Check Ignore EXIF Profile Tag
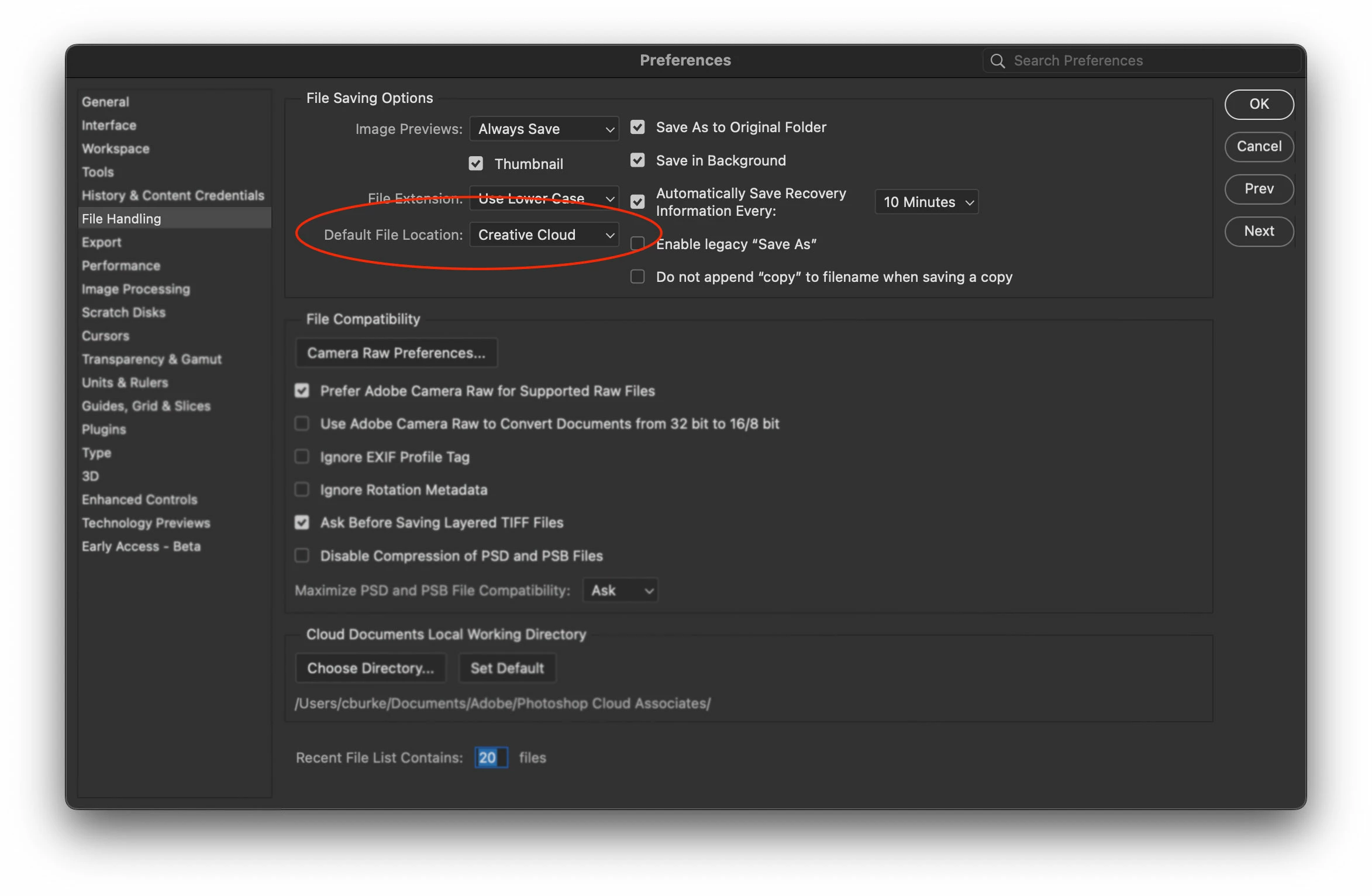Viewport: 1372px width, 896px height. [x=302, y=457]
